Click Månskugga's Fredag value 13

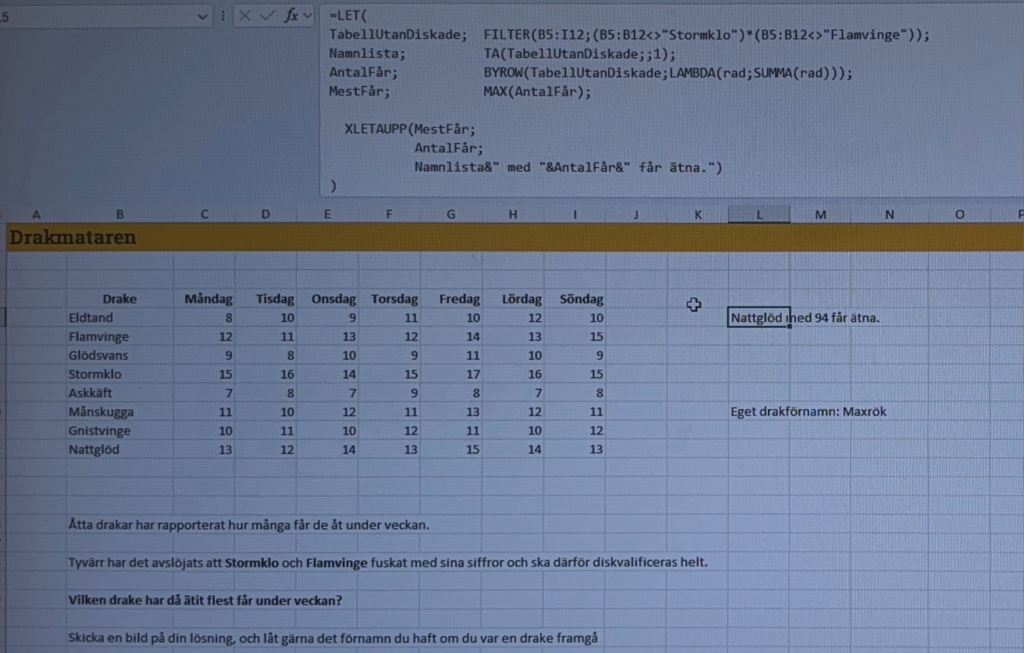point(451,412)
